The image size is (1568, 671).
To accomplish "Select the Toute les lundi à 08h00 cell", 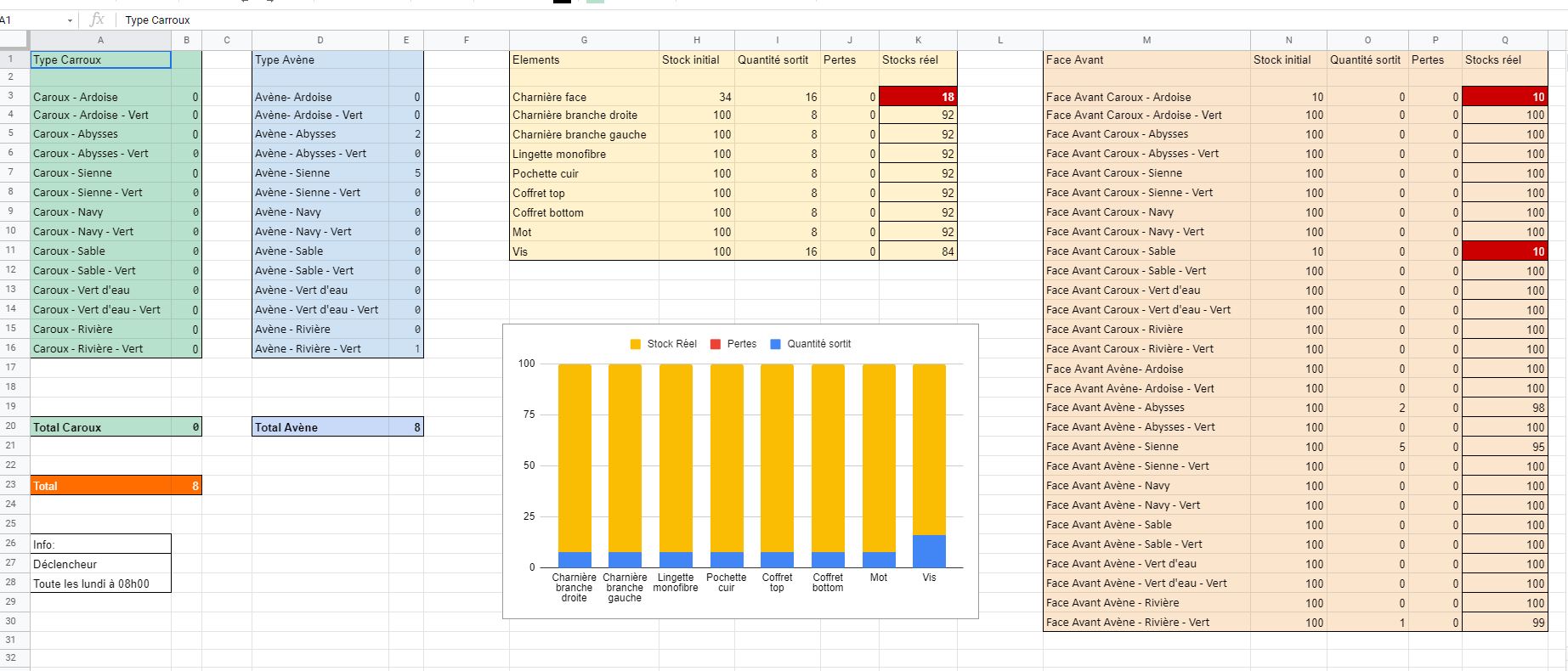I will click(100, 584).
